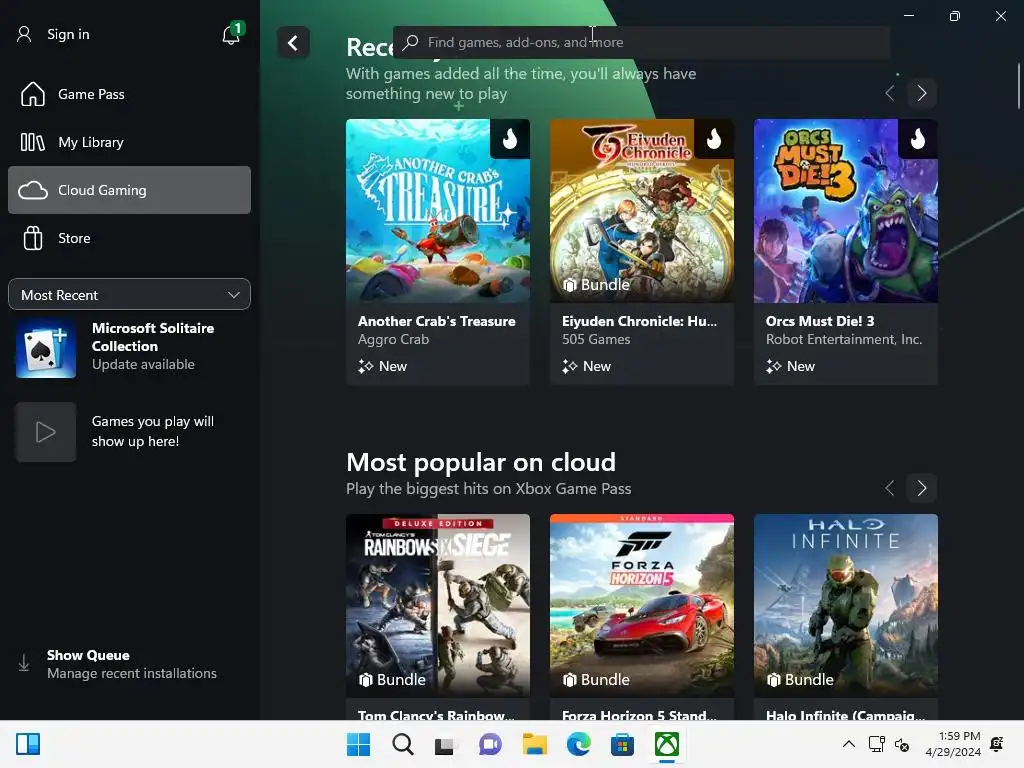This screenshot has height=768, width=1024.
Task: Open the Eiyuden Chronicle bundle card
Action: (x=642, y=252)
